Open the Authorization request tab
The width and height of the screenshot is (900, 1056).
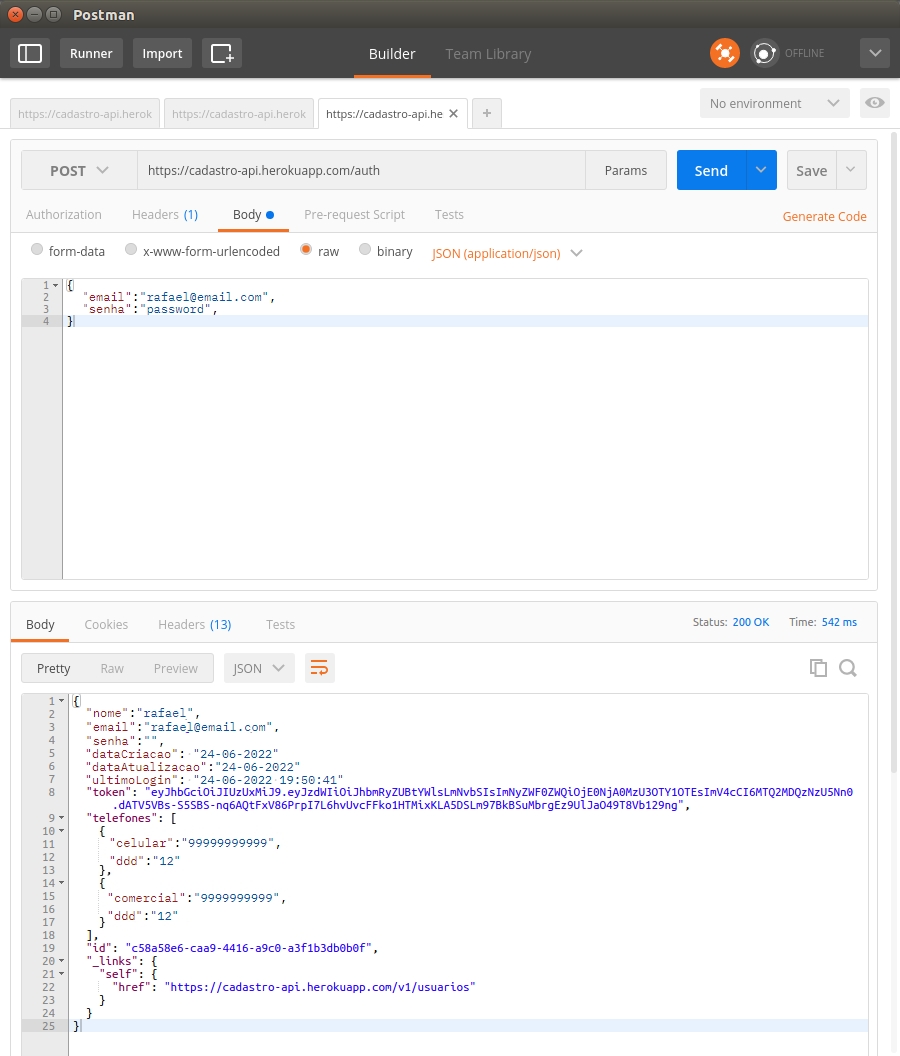click(63, 214)
